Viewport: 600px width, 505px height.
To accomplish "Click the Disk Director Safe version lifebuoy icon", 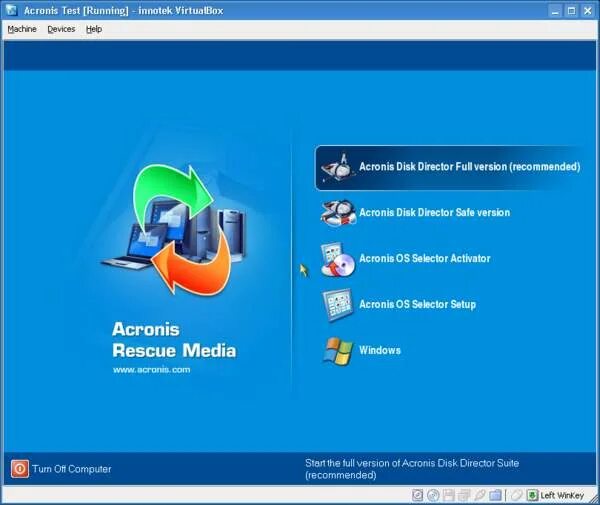I will tap(338, 213).
